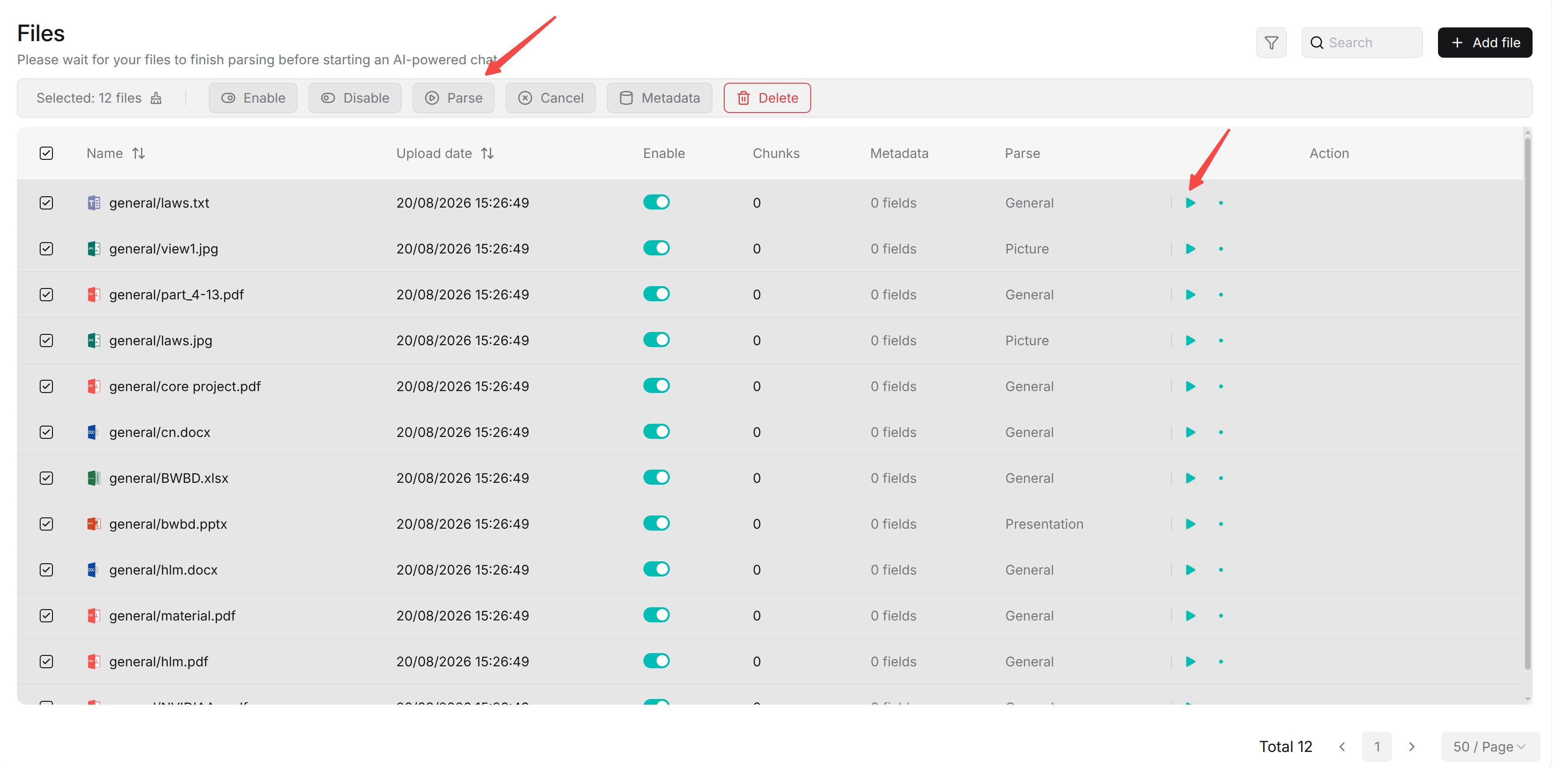Sort files by Name
The image size is (1568, 768).
pyautogui.click(x=139, y=154)
